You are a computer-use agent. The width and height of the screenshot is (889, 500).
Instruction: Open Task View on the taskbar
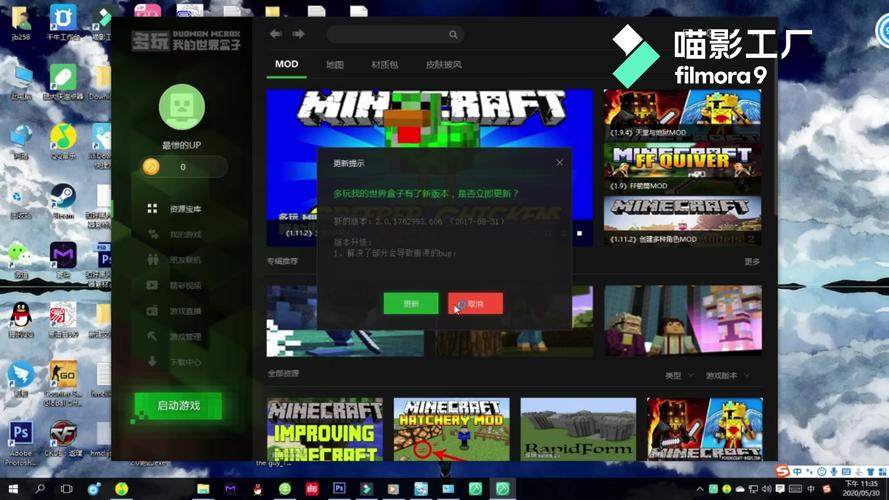[66, 489]
